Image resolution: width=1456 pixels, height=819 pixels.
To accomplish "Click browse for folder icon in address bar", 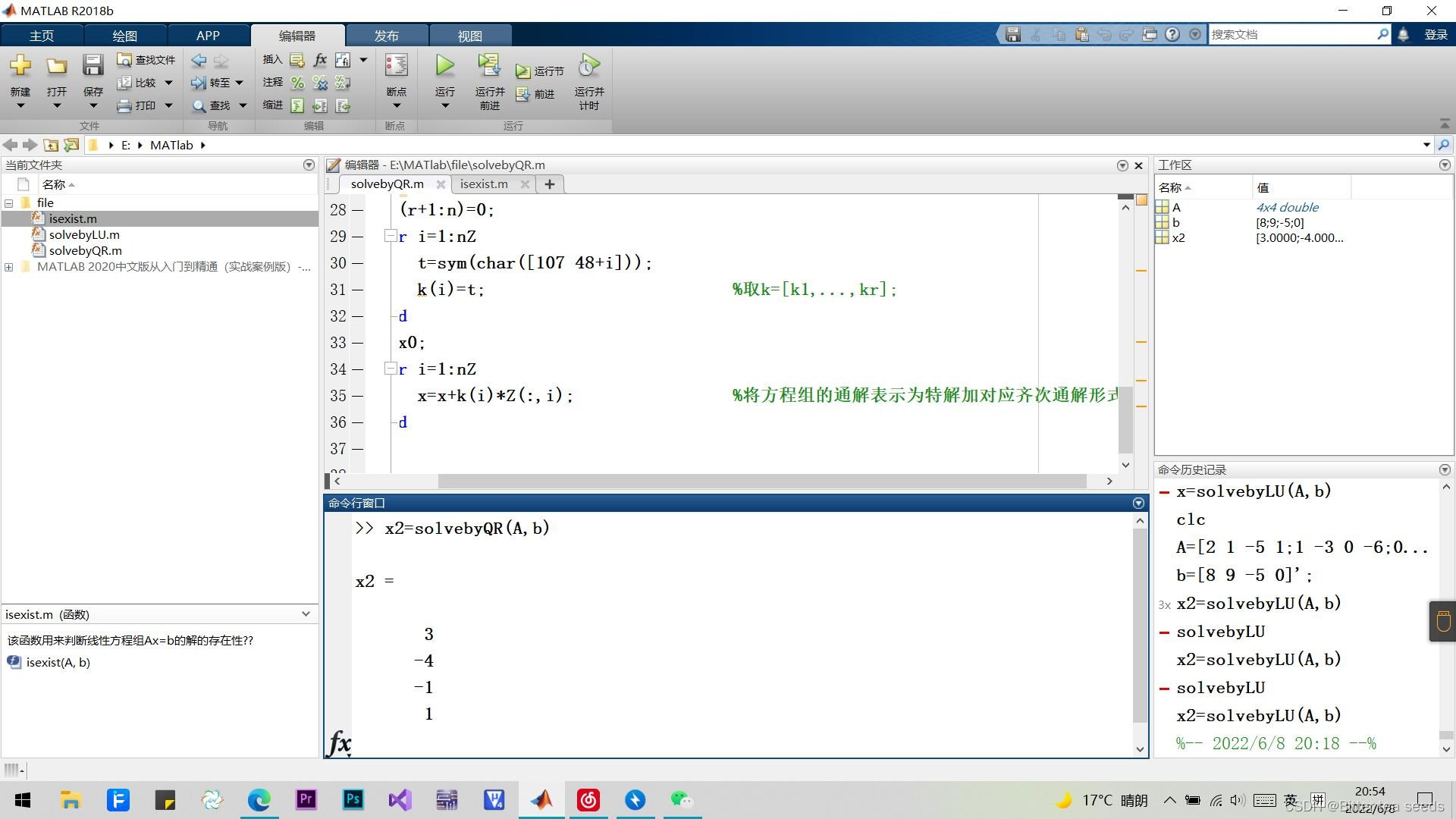I will (x=71, y=145).
